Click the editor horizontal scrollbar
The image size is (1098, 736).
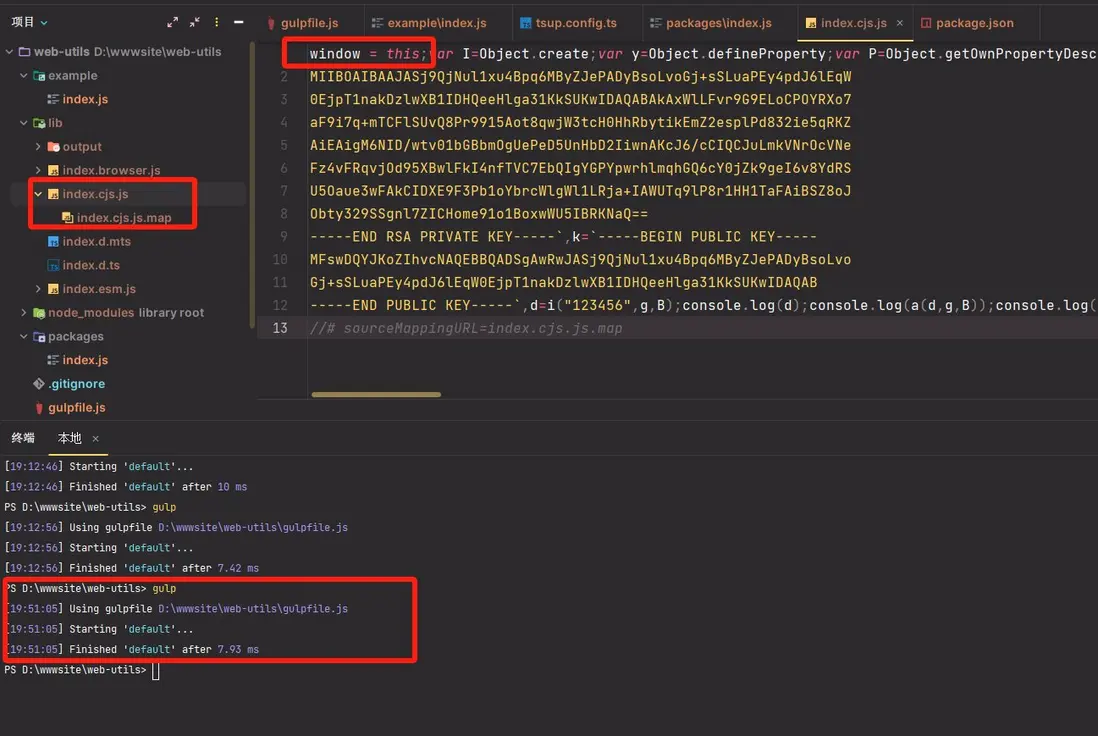click(376, 394)
